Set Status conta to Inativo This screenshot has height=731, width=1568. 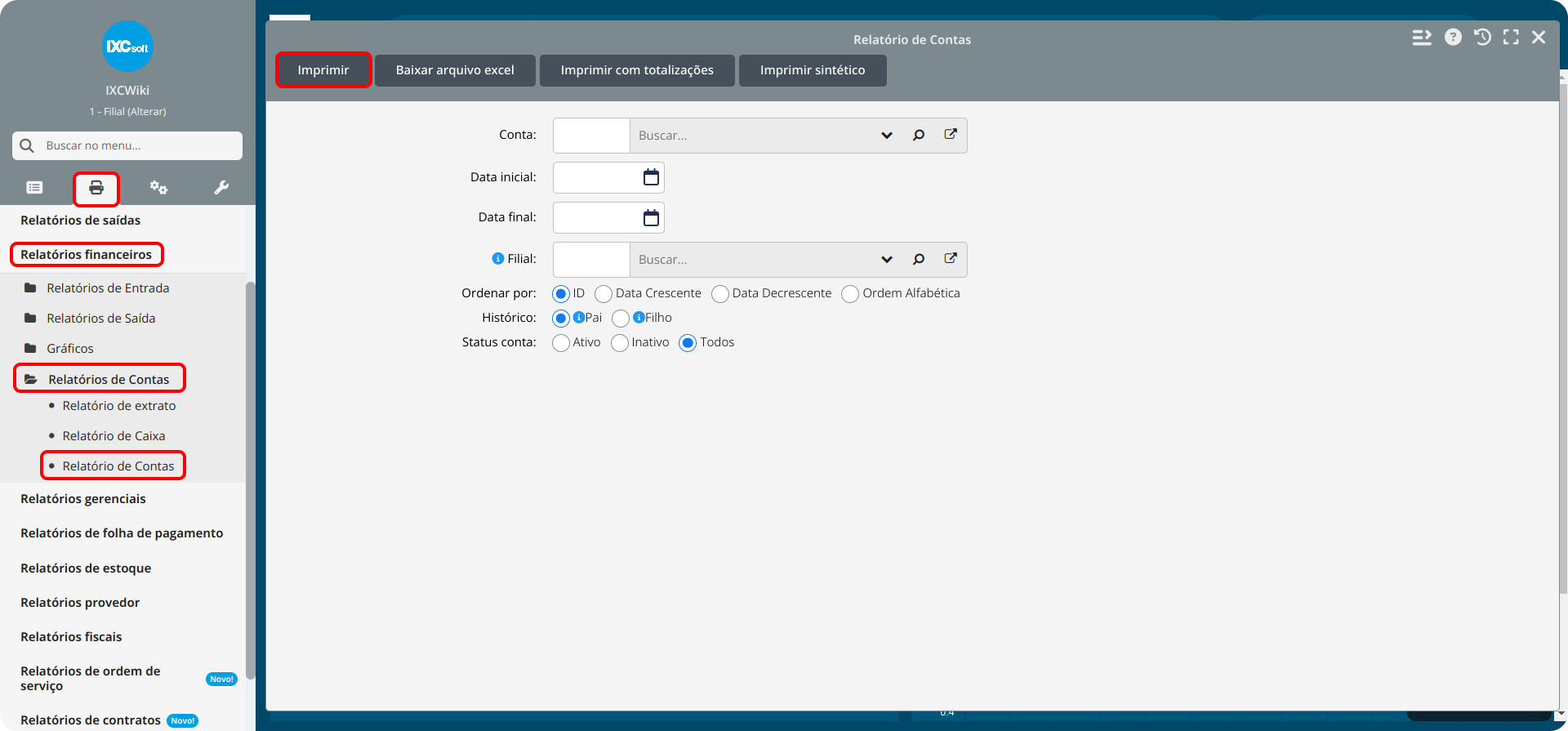coord(620,343)
